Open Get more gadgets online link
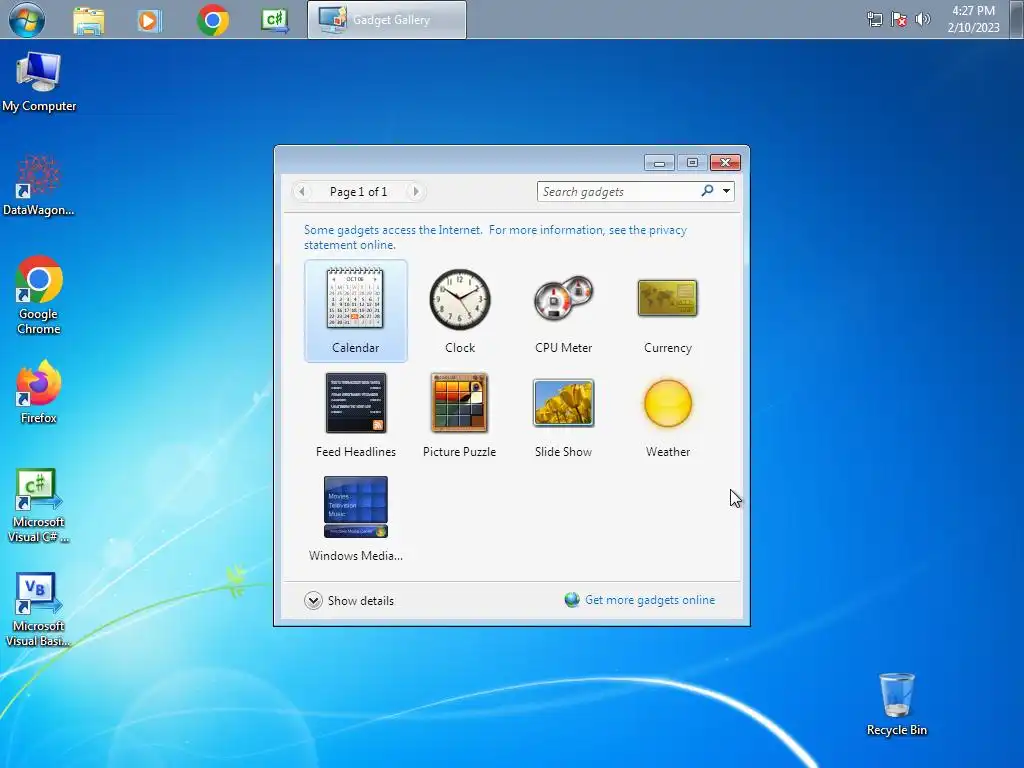The width and height of the screenshot is (1024, 768). pos(650,600)
